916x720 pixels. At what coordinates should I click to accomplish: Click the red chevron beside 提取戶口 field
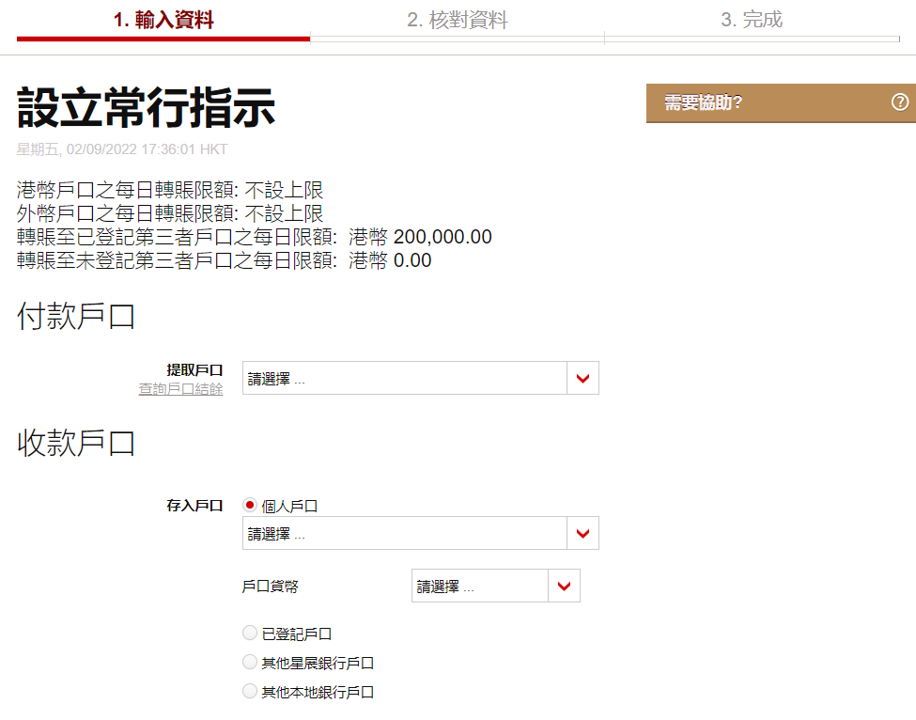point(583,378)
